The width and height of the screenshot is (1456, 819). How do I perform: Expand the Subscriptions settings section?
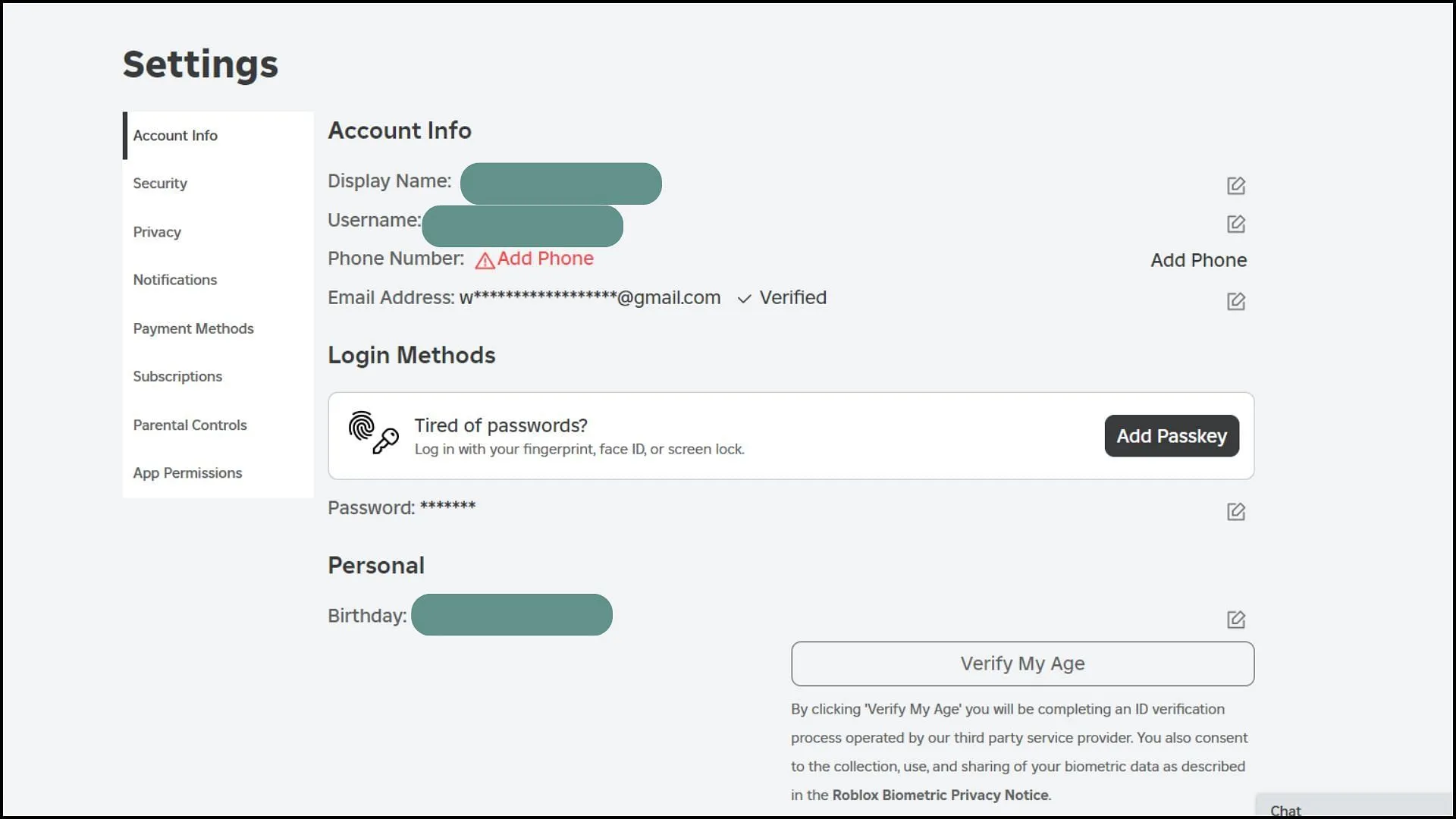click(x=177, y=376)
